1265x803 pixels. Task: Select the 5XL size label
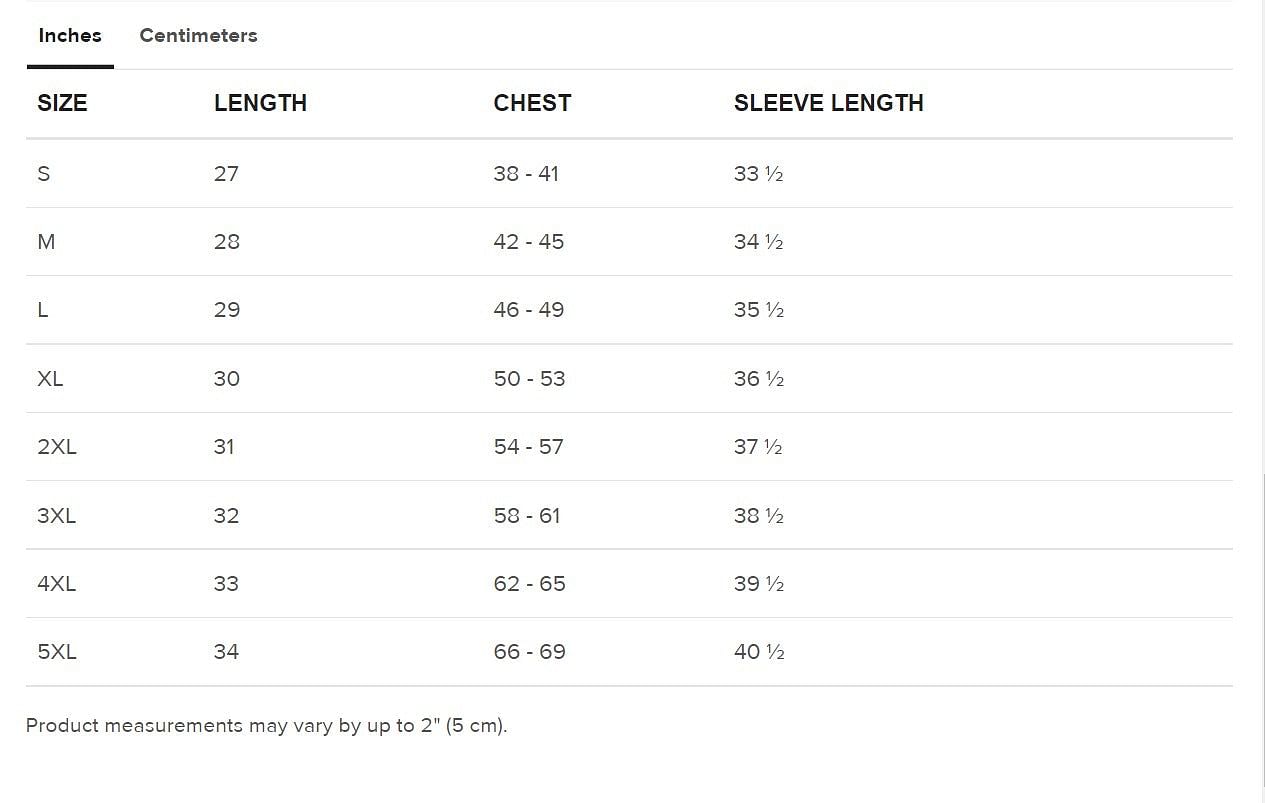57,651
